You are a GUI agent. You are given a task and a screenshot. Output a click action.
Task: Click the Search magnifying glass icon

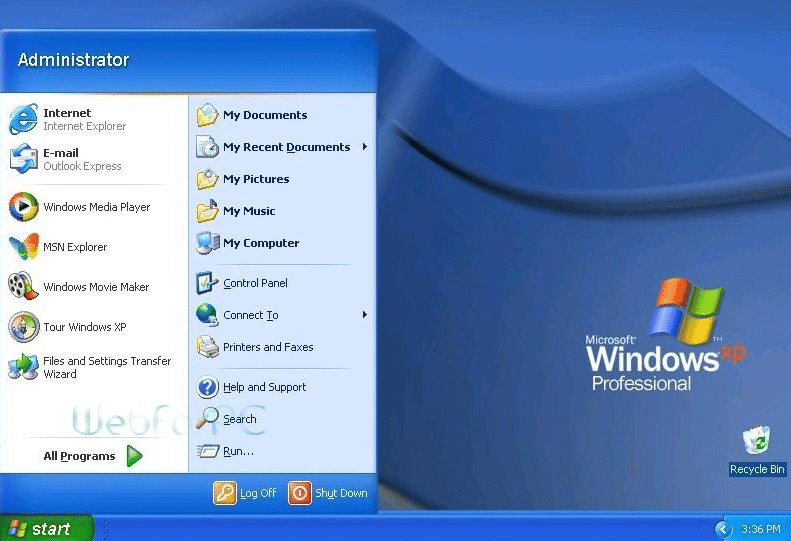pyautogui.click(x=207, y=418)
